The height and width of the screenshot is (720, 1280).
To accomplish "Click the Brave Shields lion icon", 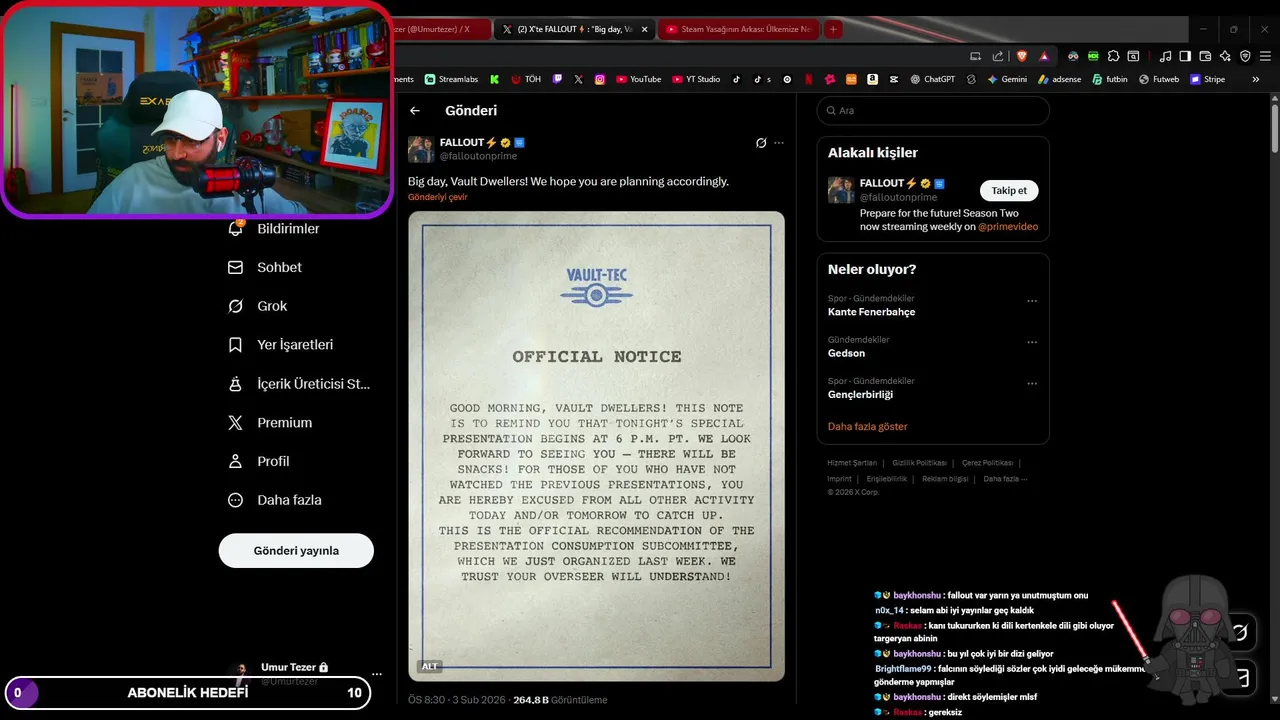I will [x=1021, y=56].
